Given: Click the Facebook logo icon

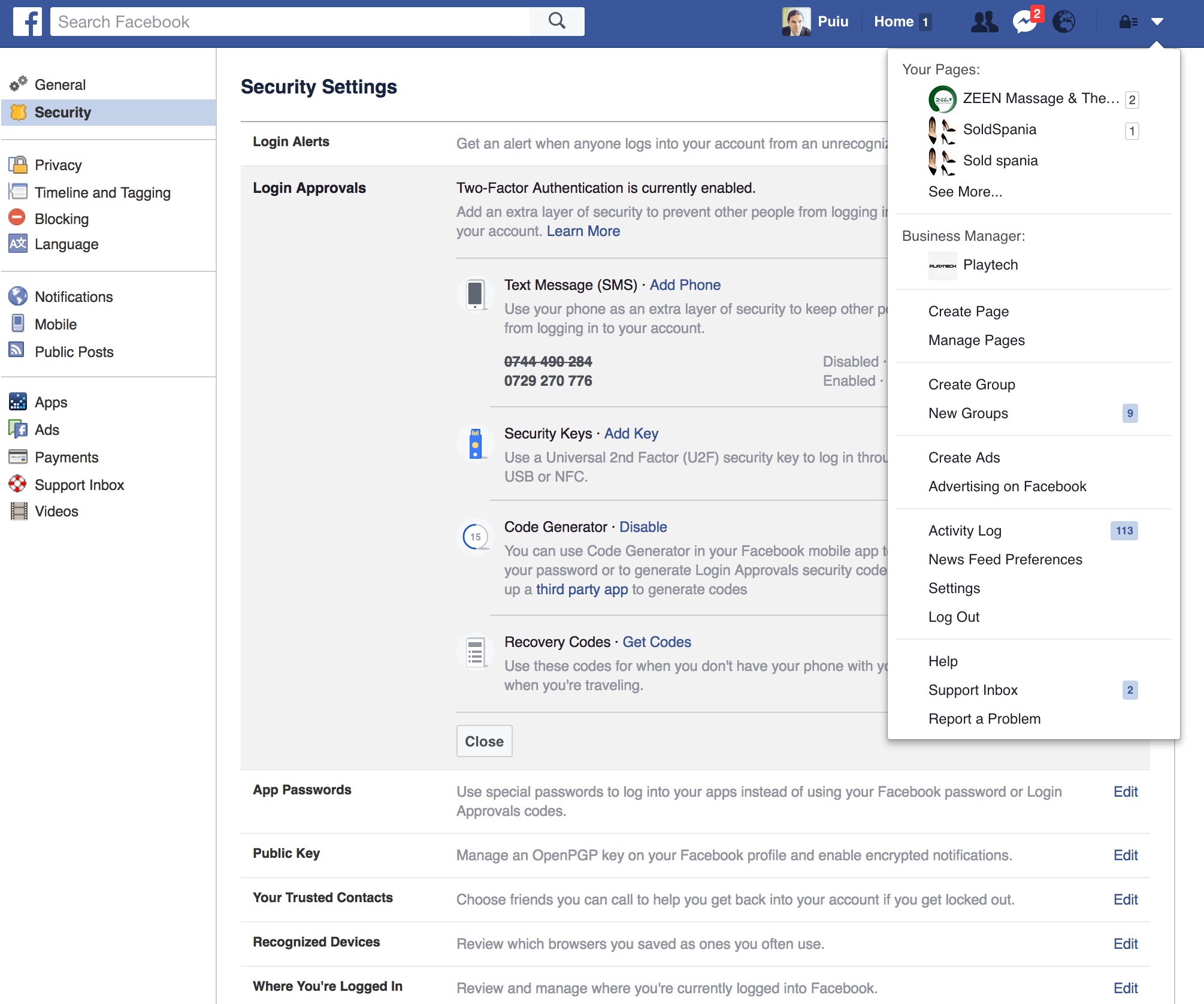Looking at the screenshot, I should [28, 22].
